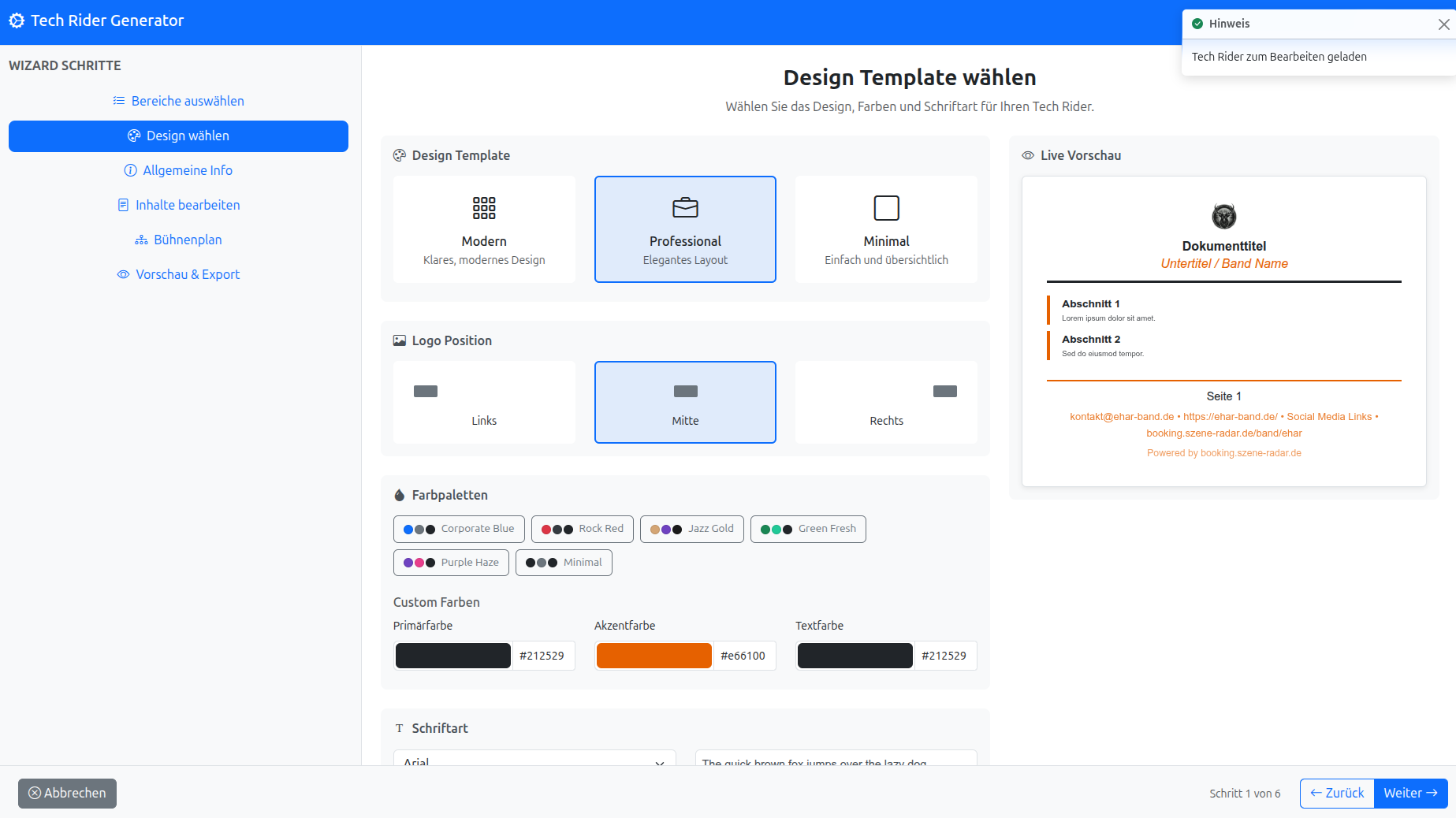Expand the Arial font dropdown
The width and height of the screenshot is (1456, 818).
(534, 760)
